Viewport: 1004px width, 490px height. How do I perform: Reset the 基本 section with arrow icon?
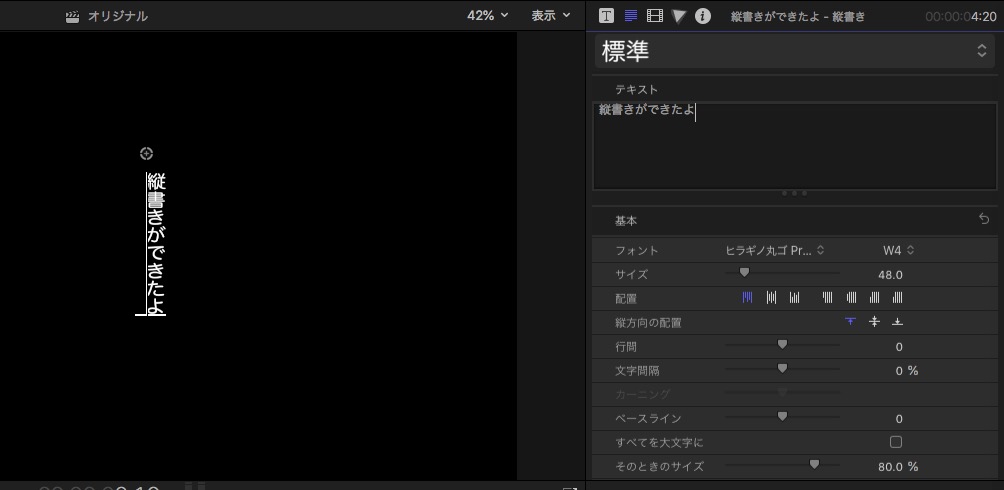984,220
